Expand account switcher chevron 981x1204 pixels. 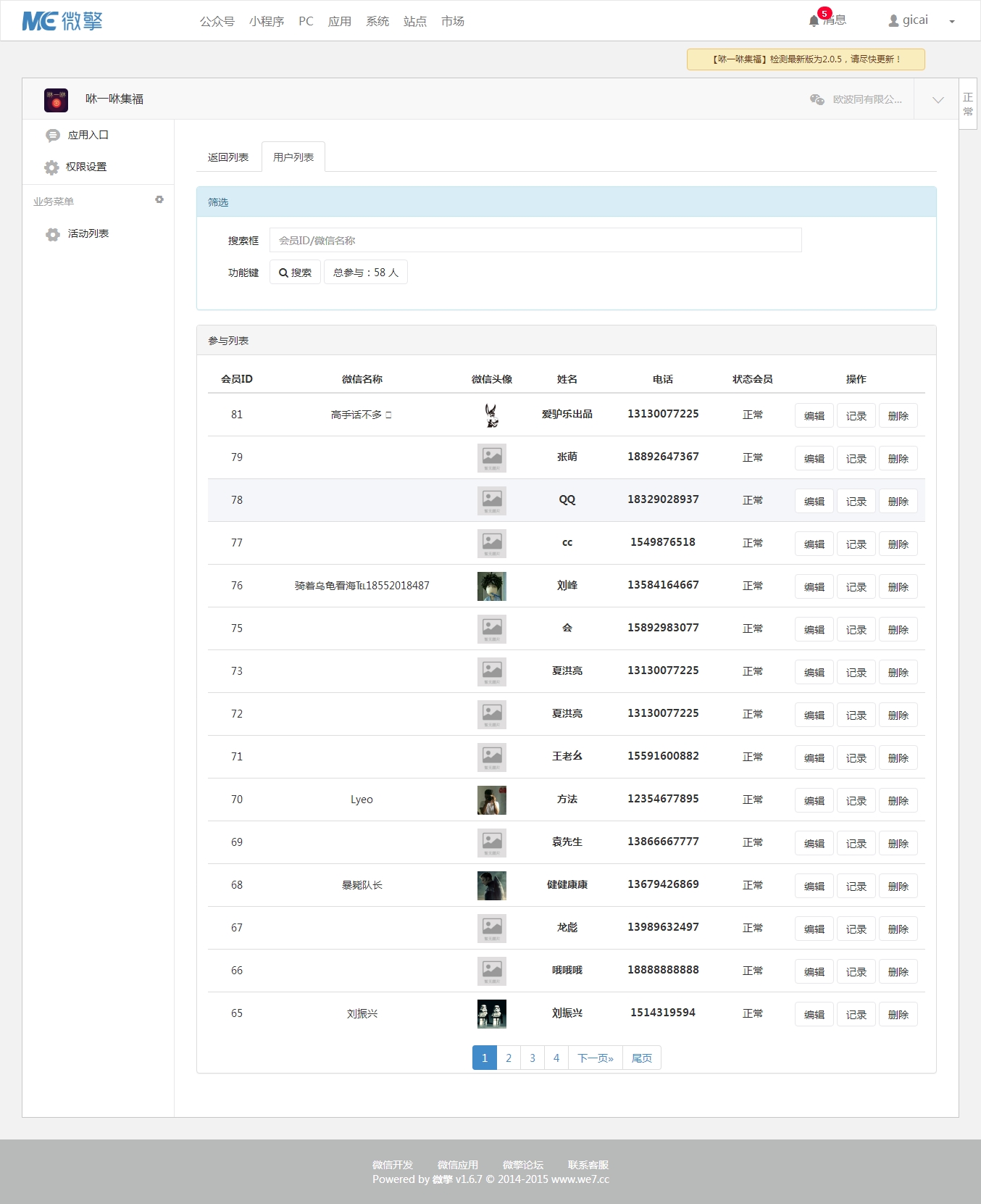coord(938,100)
